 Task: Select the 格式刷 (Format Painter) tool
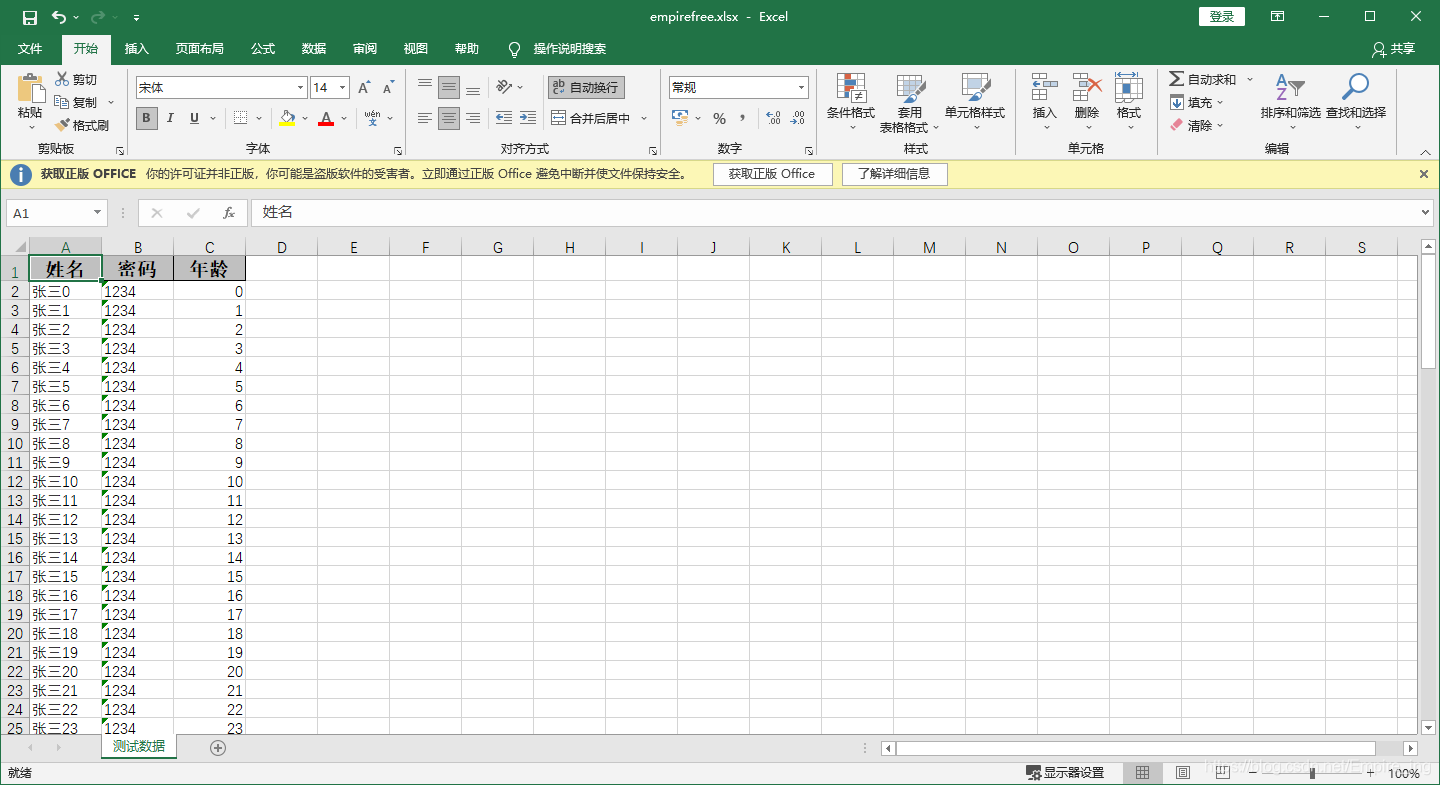pos(83,125)
